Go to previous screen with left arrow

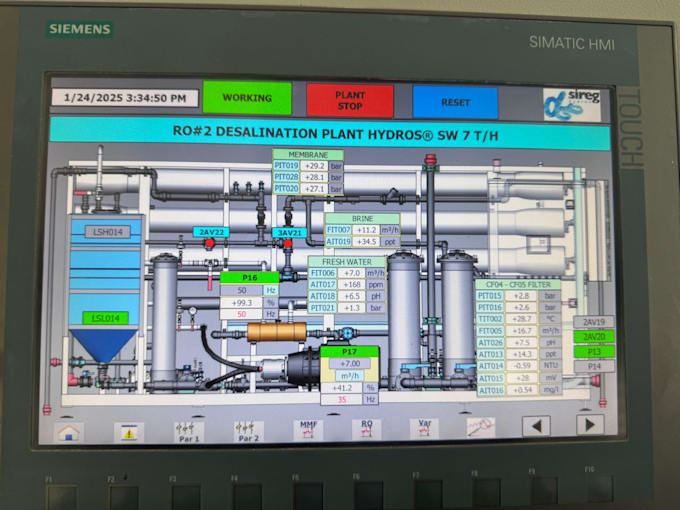(536, 426)
